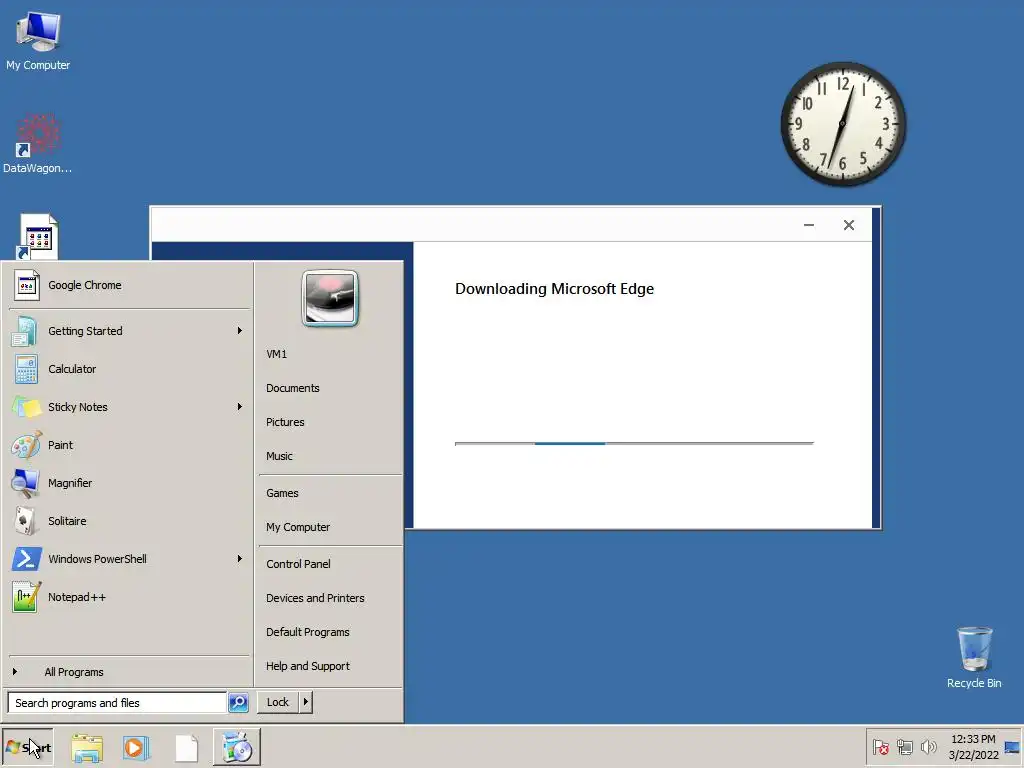Click the user account picture

point(330,298)
